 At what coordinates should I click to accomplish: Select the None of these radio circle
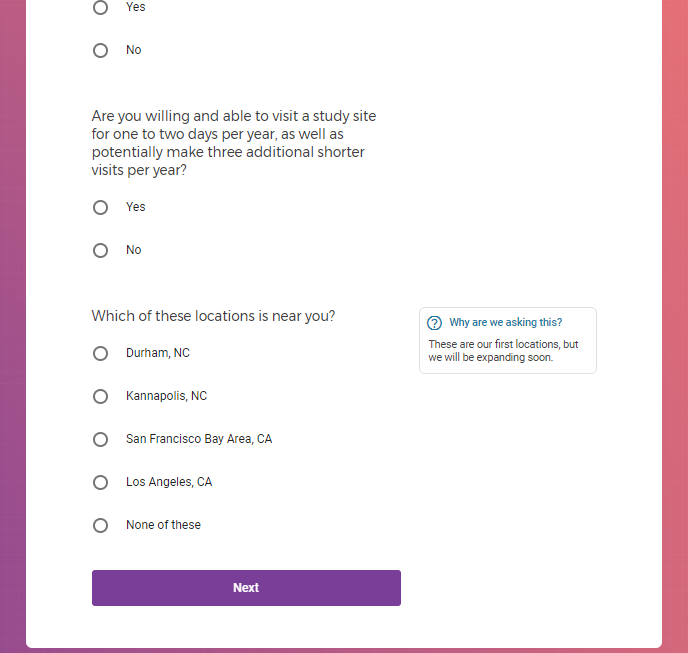pos(100,525)
